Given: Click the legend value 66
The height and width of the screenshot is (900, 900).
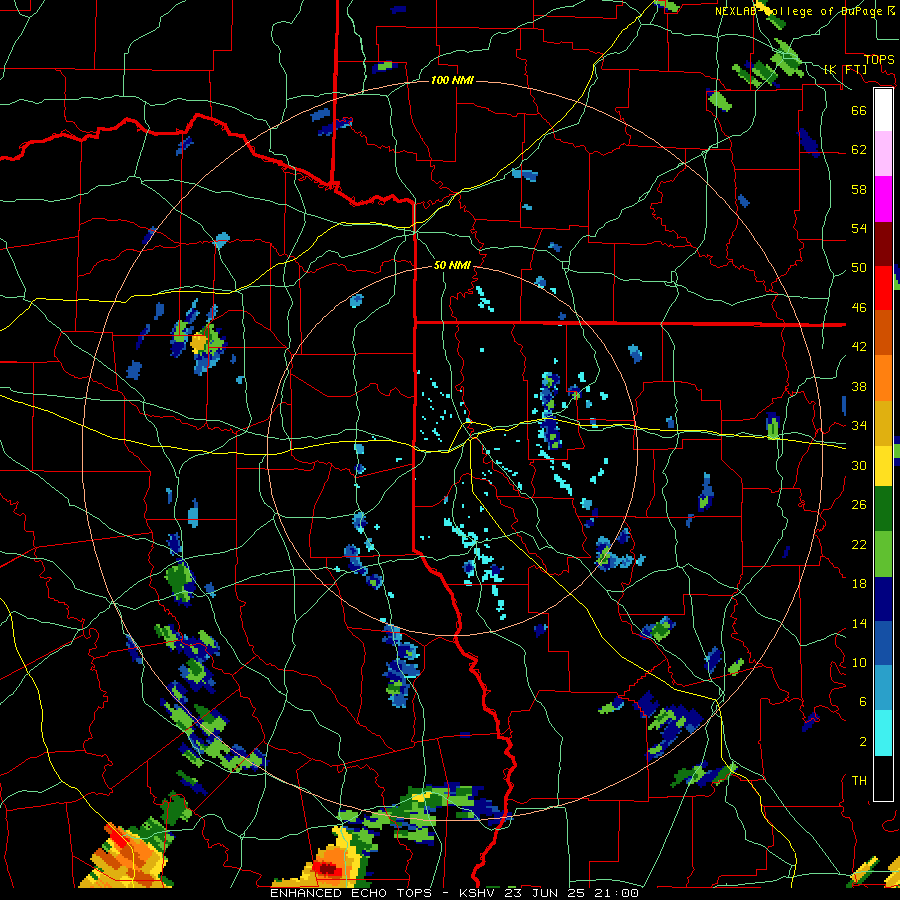Looking at the screenshot, I should coord(859,110).
